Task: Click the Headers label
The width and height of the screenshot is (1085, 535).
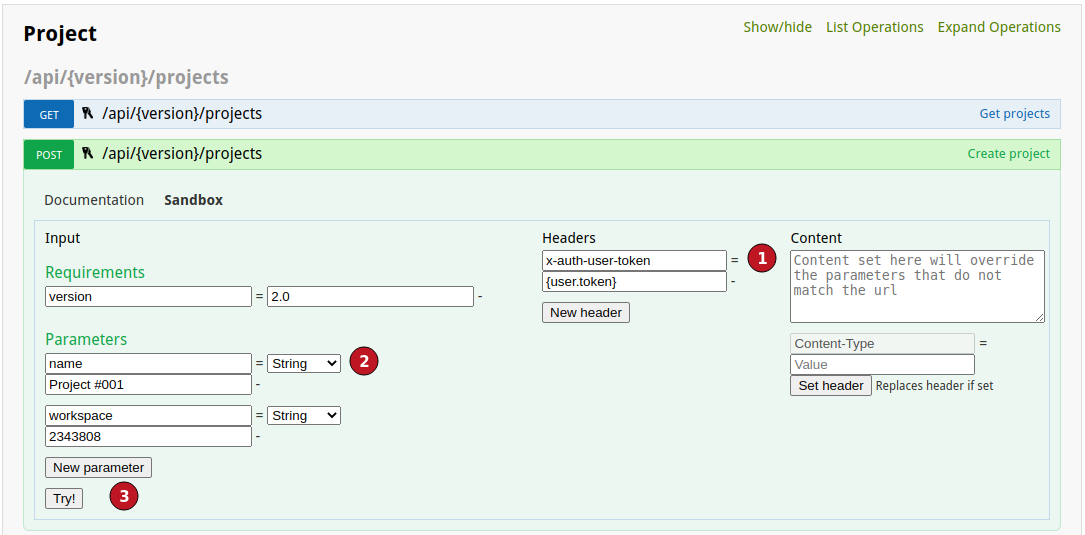Action: (569, 238)
